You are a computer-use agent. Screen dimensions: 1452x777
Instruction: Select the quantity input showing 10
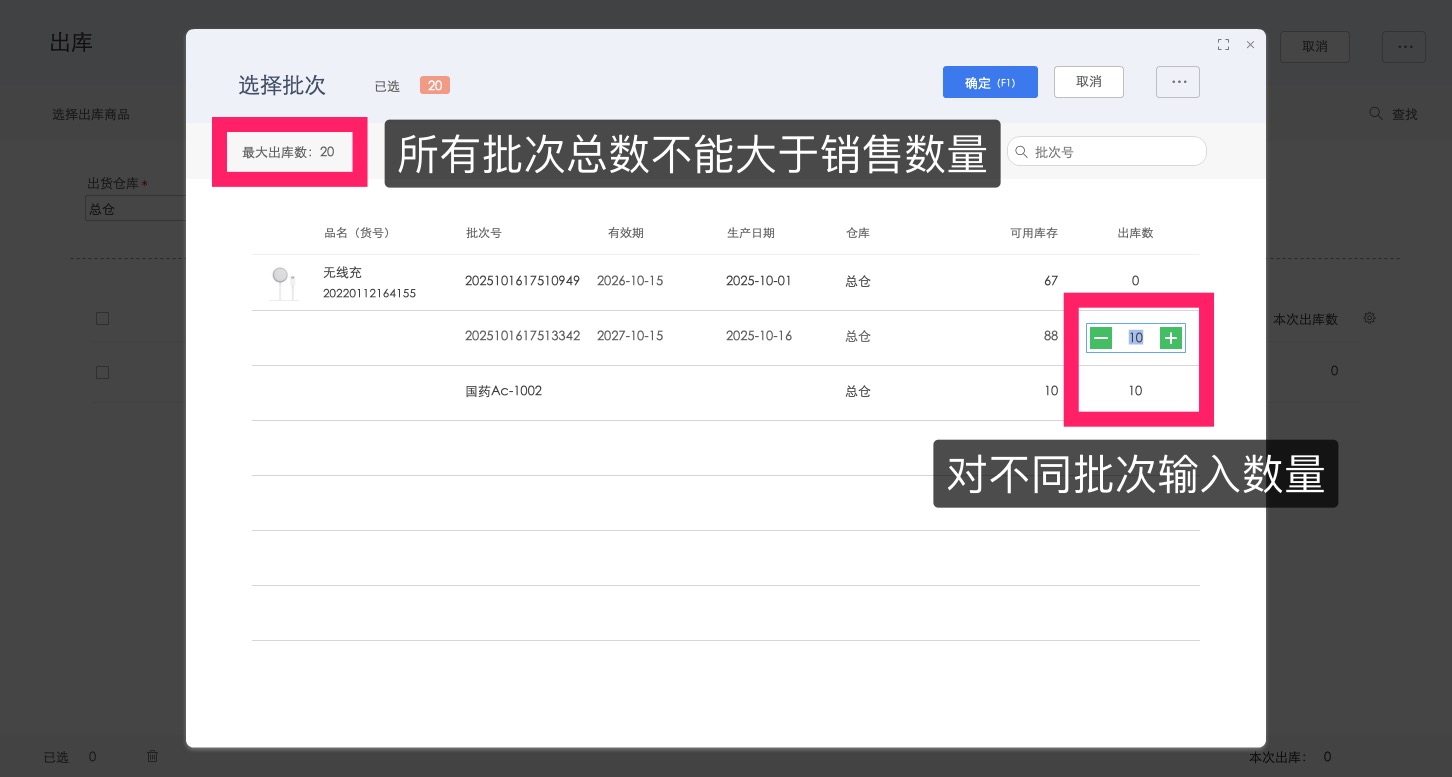(1136, 338)
